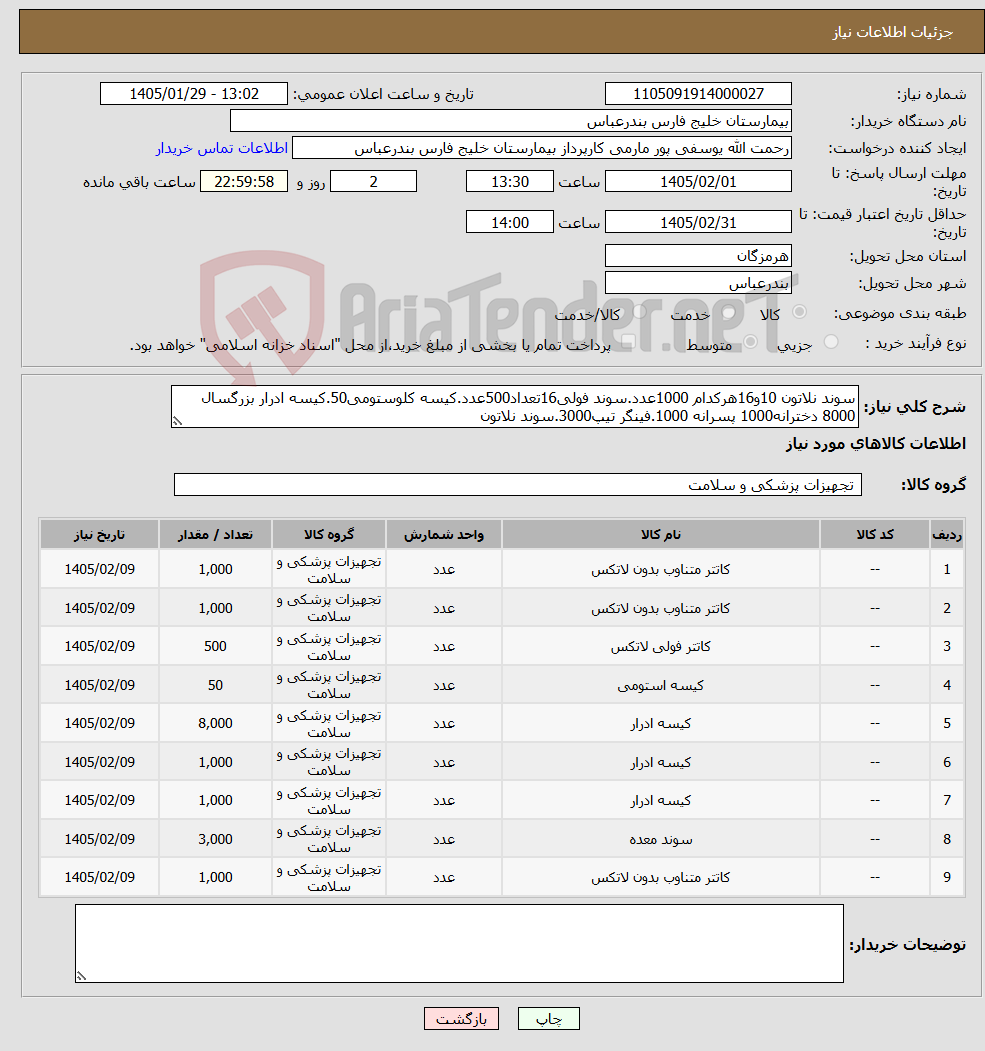This screenshot has height=1051, width=985.
Task: Select the کالا/خدمت radio button
Action: [x=639, y=312]
